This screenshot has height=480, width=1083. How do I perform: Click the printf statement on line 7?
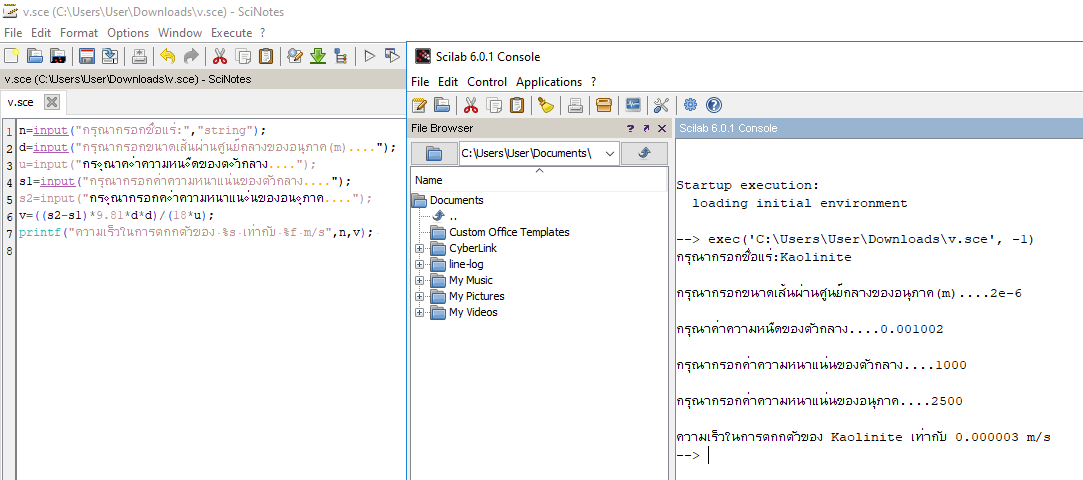196,233
